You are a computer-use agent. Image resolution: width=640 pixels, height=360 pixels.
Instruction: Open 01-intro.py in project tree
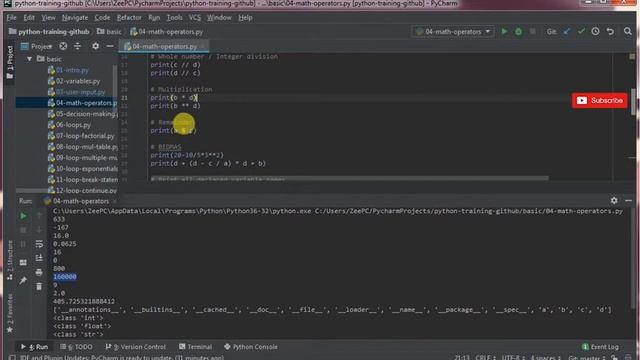pyautogui.click(x=68, y=70)
